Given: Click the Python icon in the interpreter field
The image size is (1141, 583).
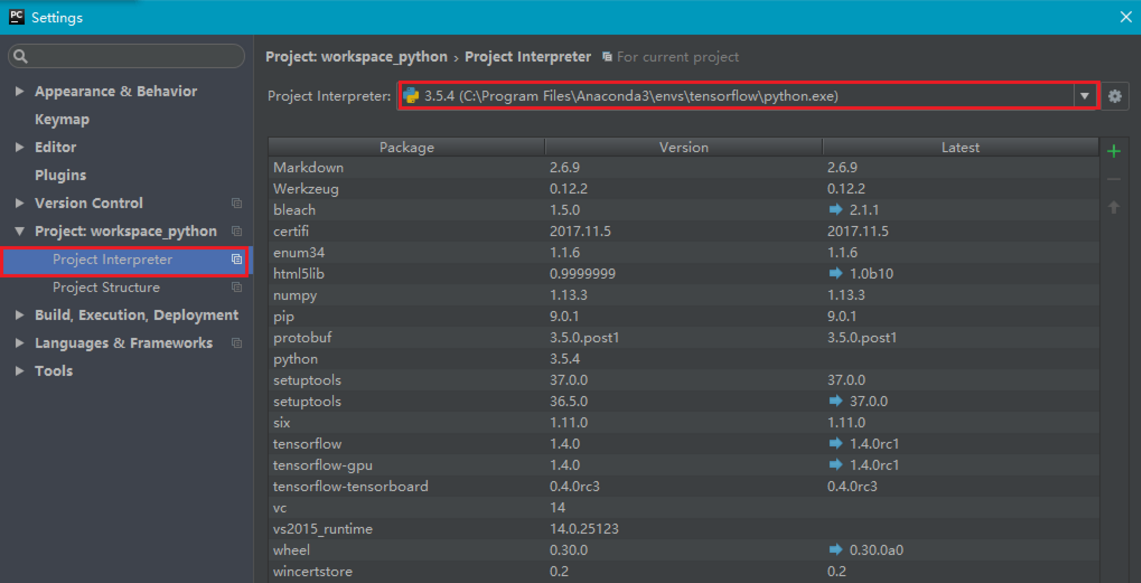Looking at the screenshot, I should click(411, 96).
